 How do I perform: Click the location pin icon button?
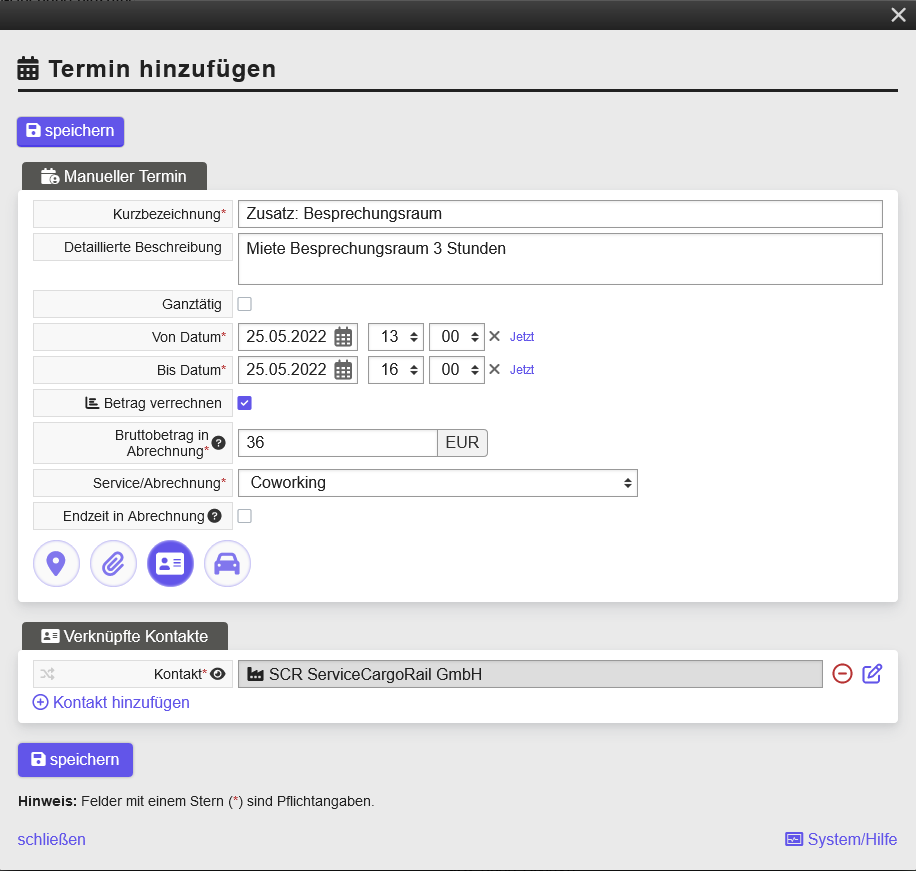click(x=56, y=563)
